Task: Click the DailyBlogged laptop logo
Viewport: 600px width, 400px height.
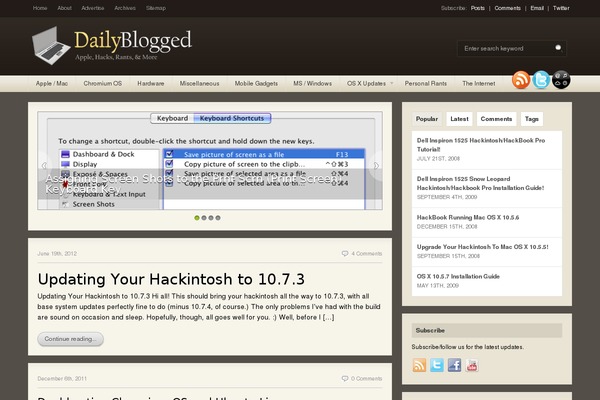Action: (51, 45)
